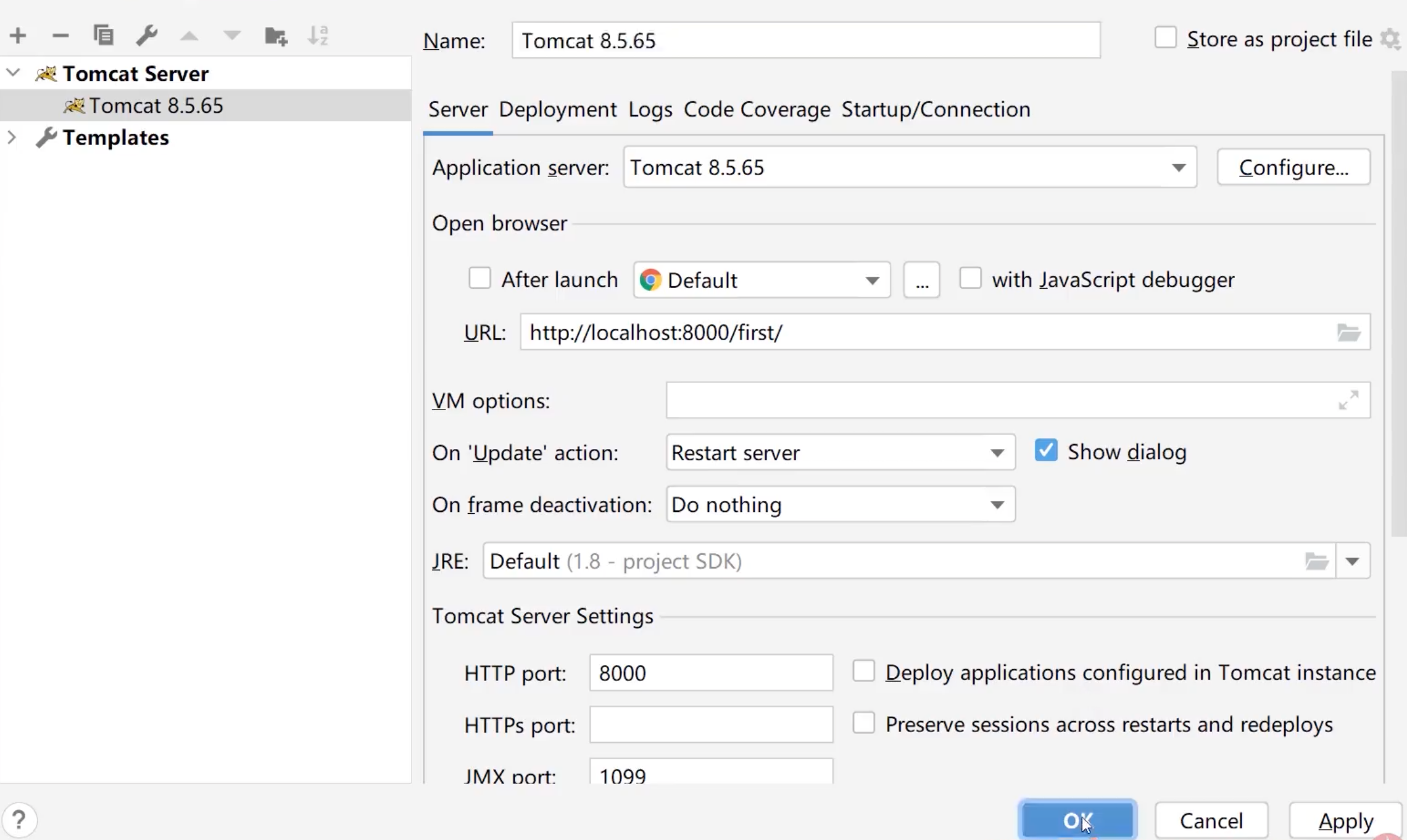Click the Remove Configuration minus icon
Image resolution: width=1407 pixels, height=840 pixels.
[x=60, y=36]
